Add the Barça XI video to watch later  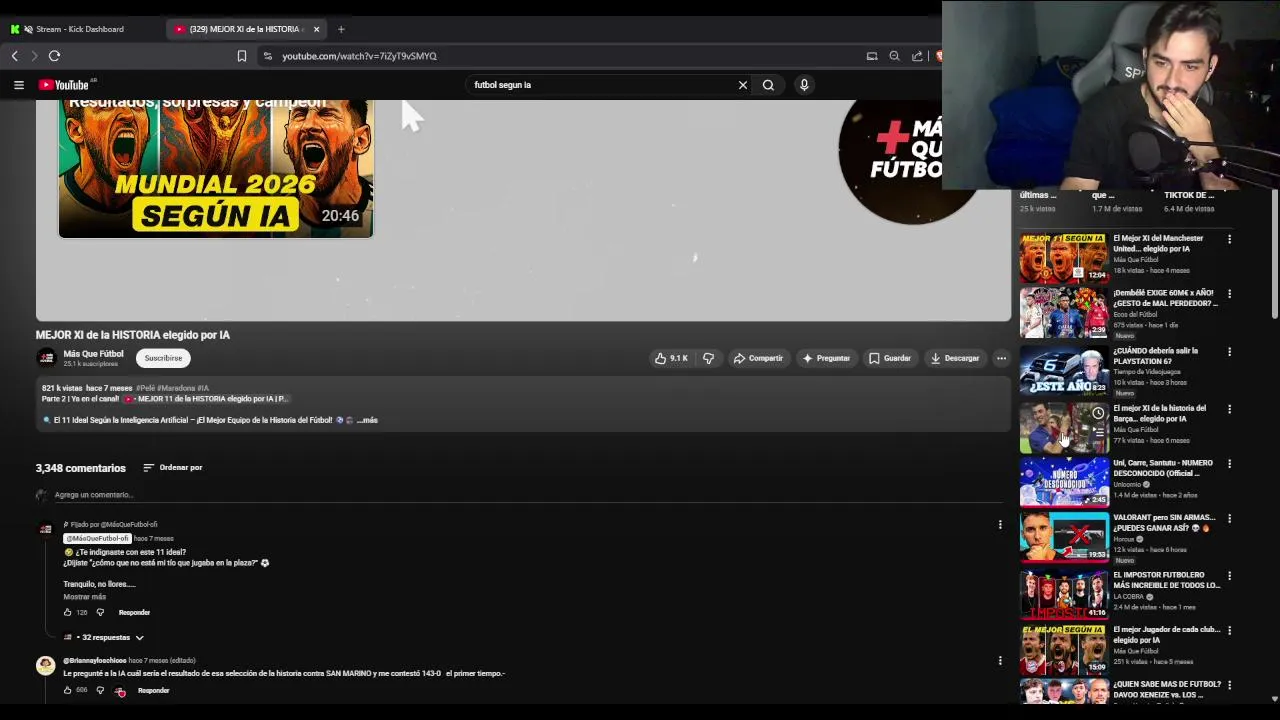coord(1098,413)
